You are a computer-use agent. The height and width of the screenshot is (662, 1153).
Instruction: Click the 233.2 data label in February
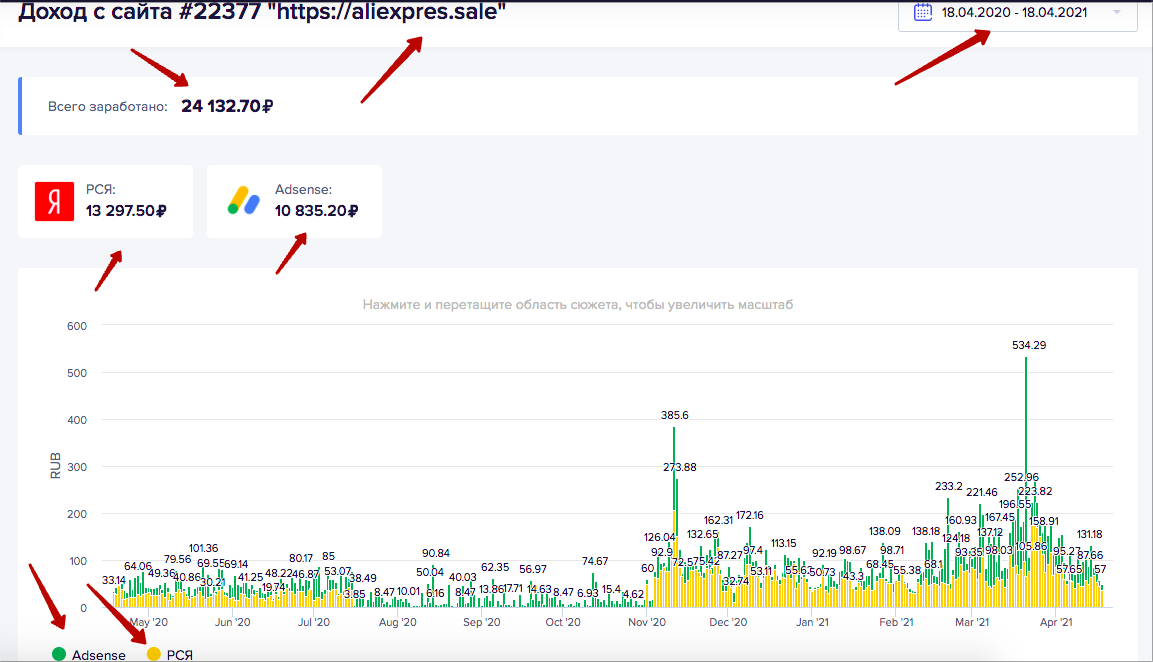(949, 486)
